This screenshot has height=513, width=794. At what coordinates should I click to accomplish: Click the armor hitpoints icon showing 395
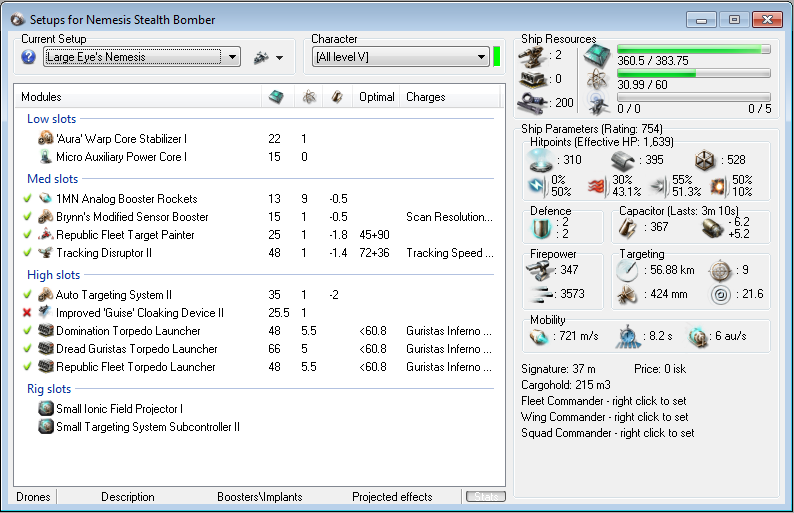click(623, 161)
